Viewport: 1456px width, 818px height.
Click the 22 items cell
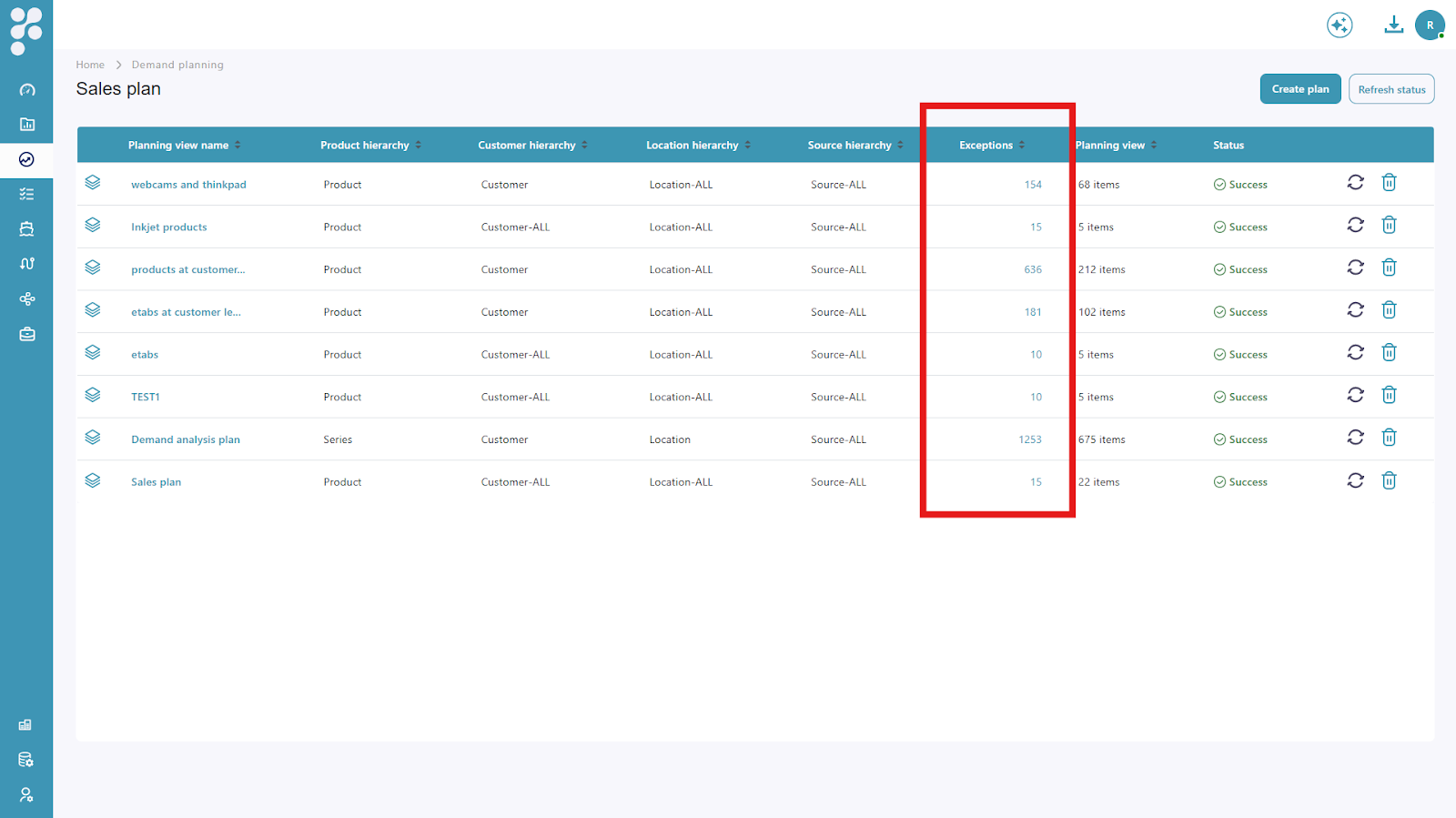click(1098, 482)
